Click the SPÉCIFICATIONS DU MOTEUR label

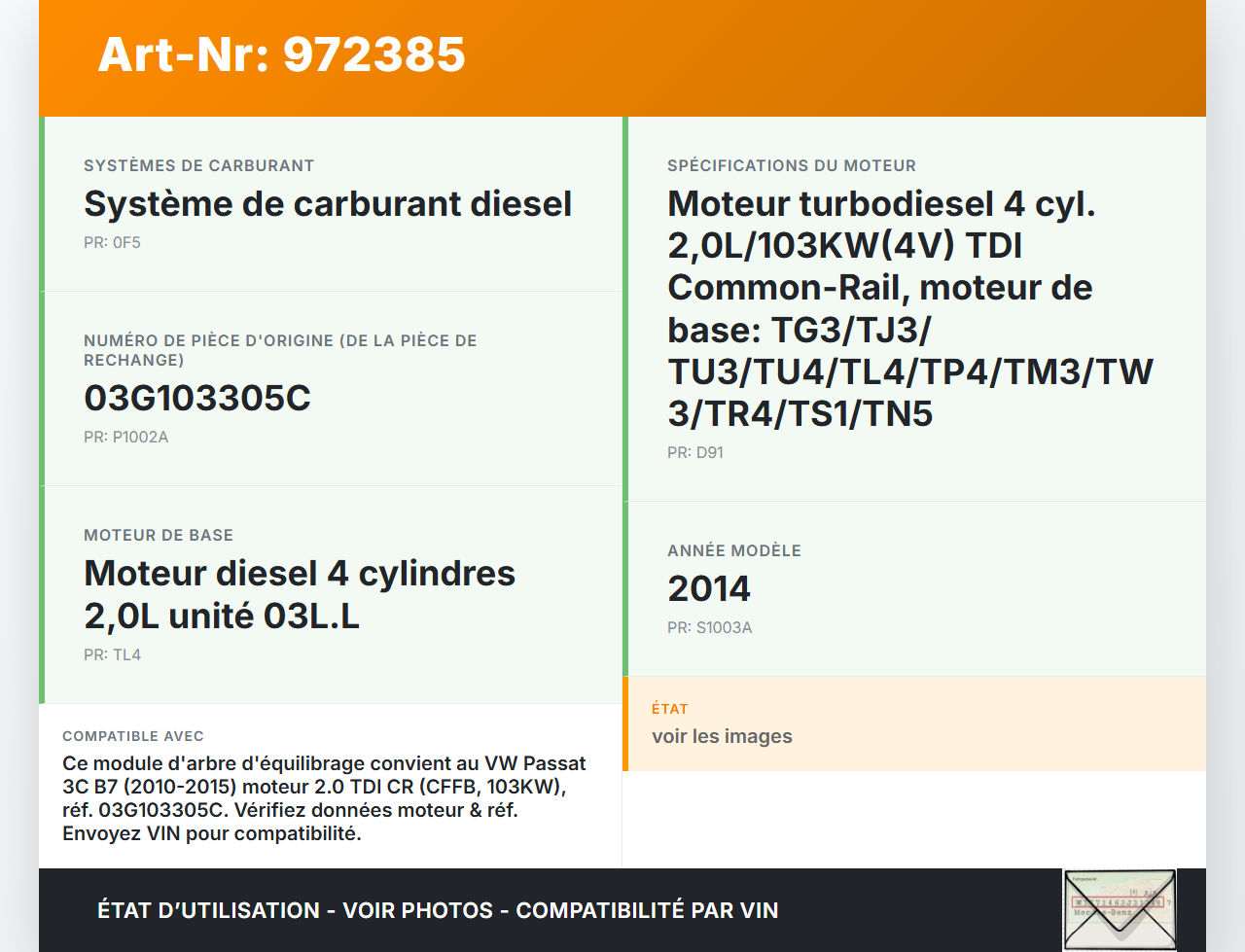(791, 165)
